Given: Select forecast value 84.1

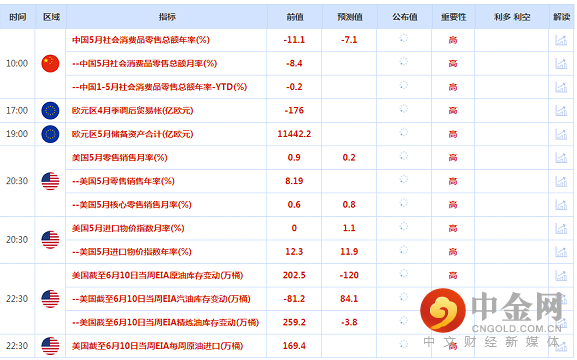Looking at the screenshot, I should (349, 299).
